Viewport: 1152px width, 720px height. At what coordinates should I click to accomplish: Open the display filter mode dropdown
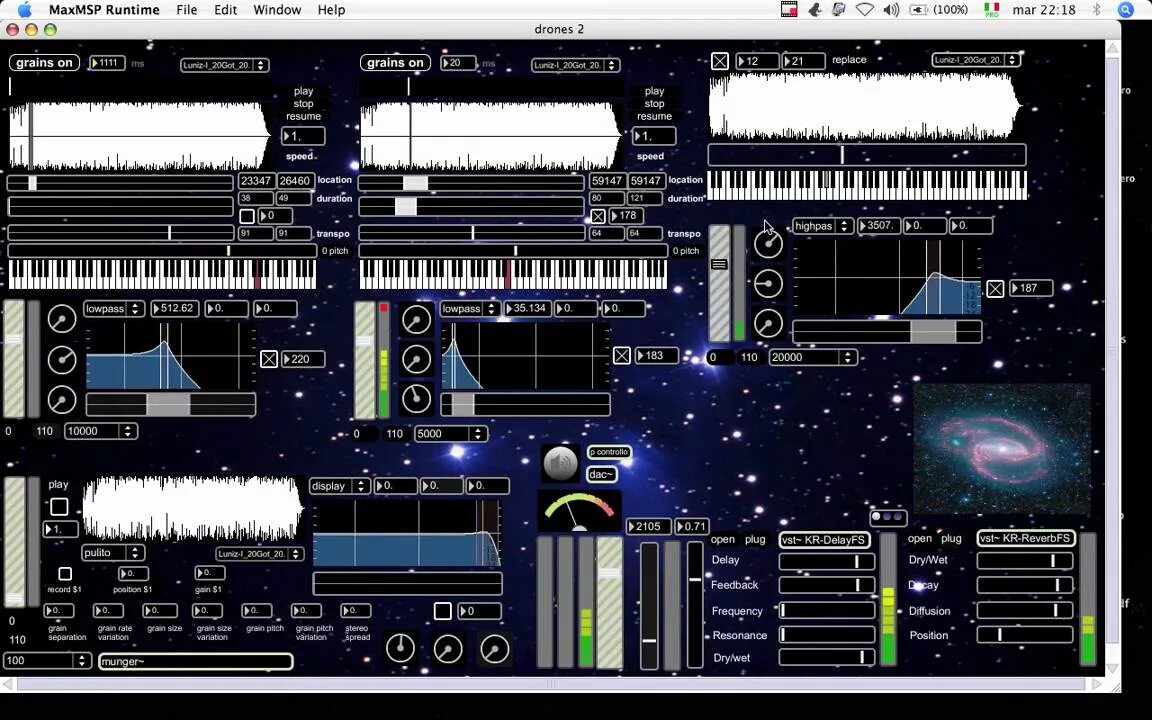pyautogui.click(x=339, y=486)
